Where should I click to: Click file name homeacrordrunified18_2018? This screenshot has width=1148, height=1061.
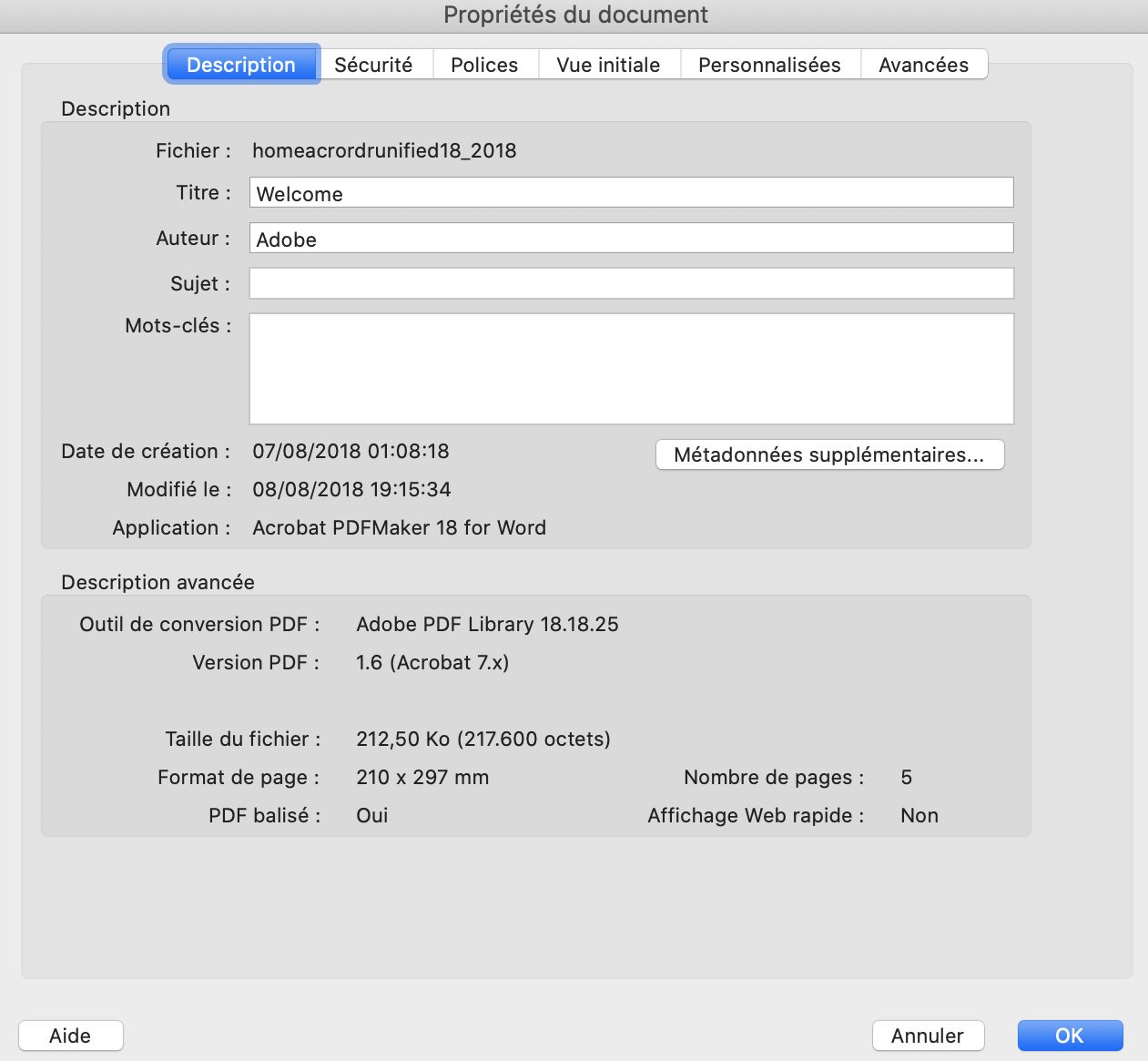click(384, 150)
